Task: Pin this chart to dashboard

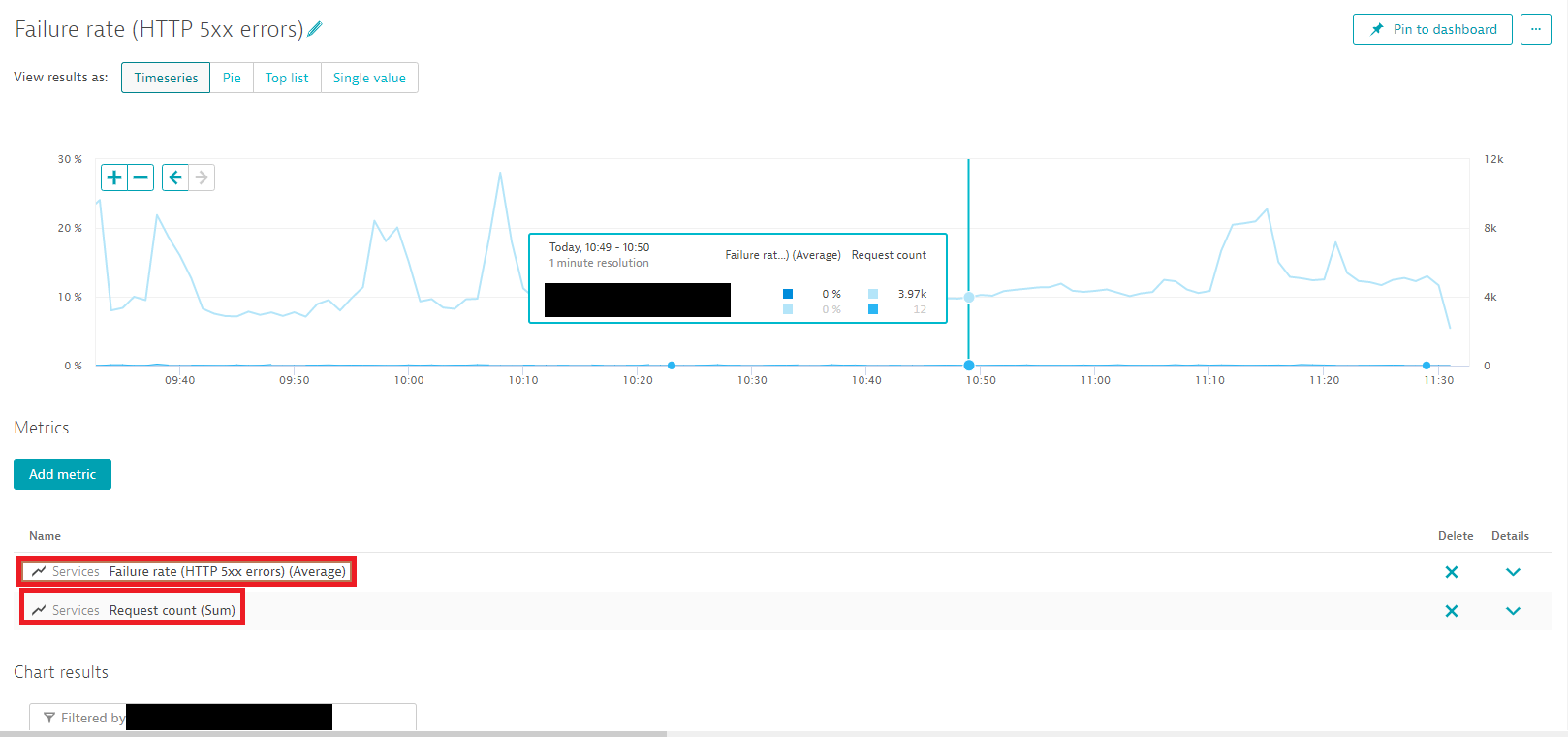Action: coord(1432,29)
